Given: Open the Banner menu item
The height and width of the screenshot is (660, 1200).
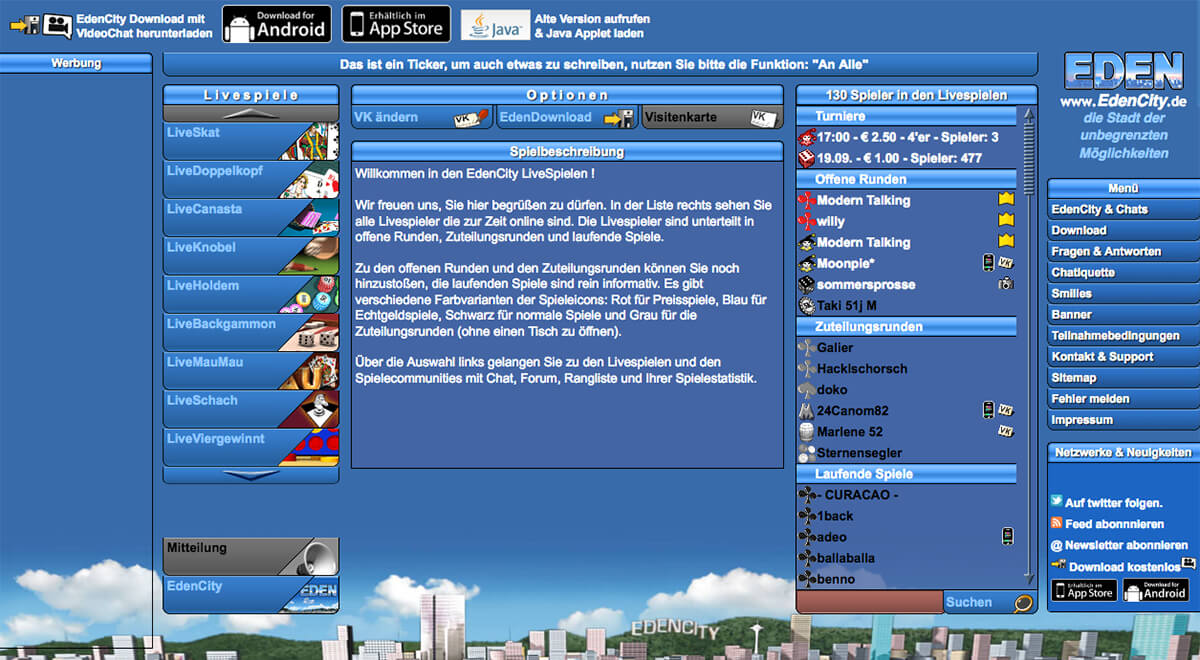Looking at the screenshot, I should [x=1123, y=314].
